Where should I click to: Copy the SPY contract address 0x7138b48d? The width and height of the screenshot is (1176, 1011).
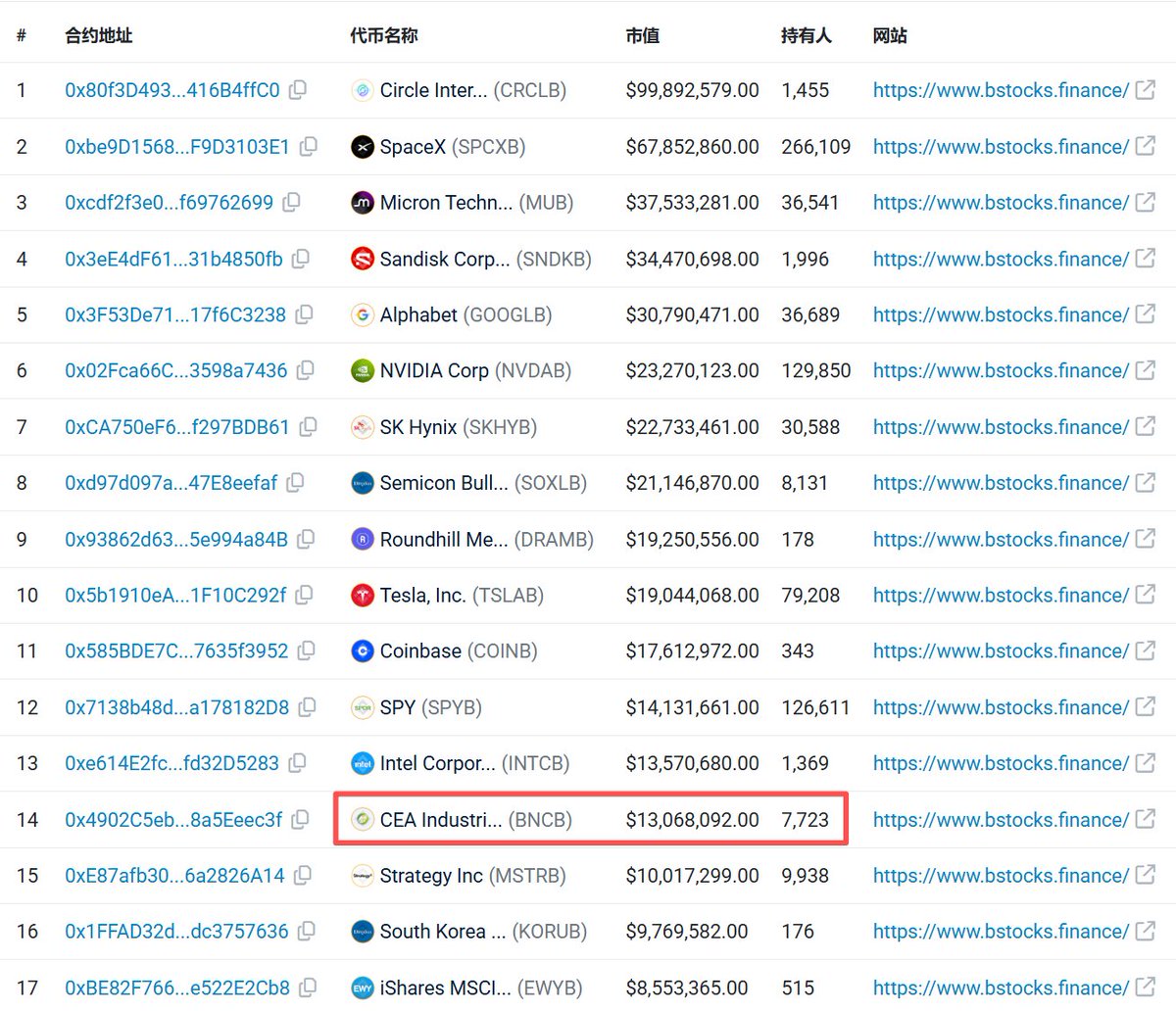[x=308, y=707]
